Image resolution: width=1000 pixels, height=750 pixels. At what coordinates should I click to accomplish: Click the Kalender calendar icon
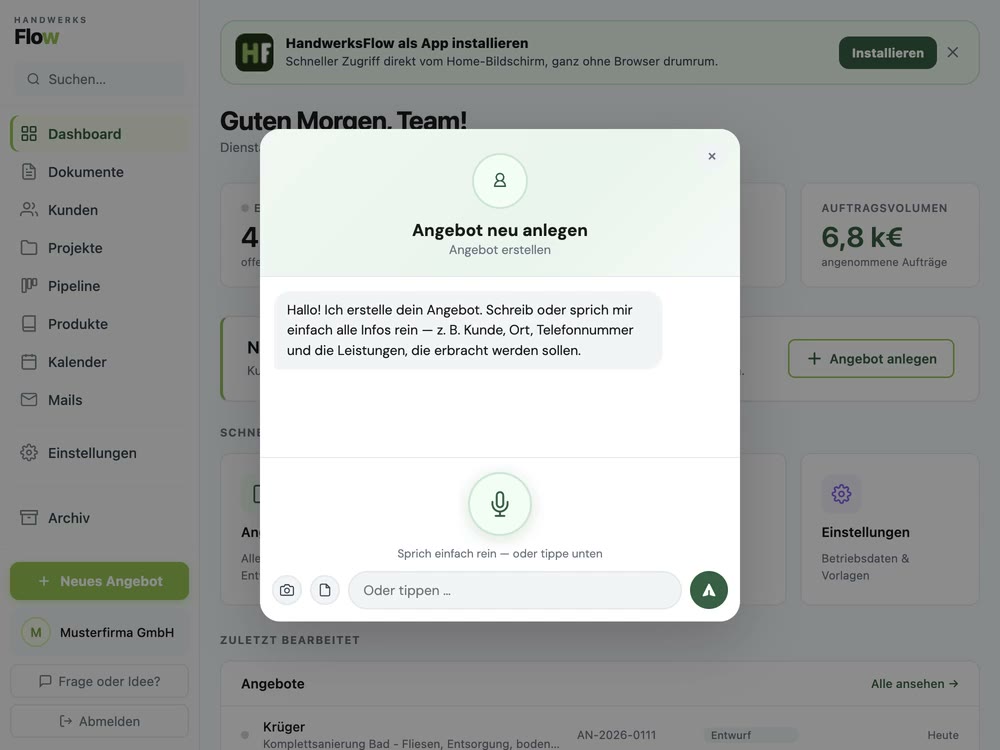(29, 362)
